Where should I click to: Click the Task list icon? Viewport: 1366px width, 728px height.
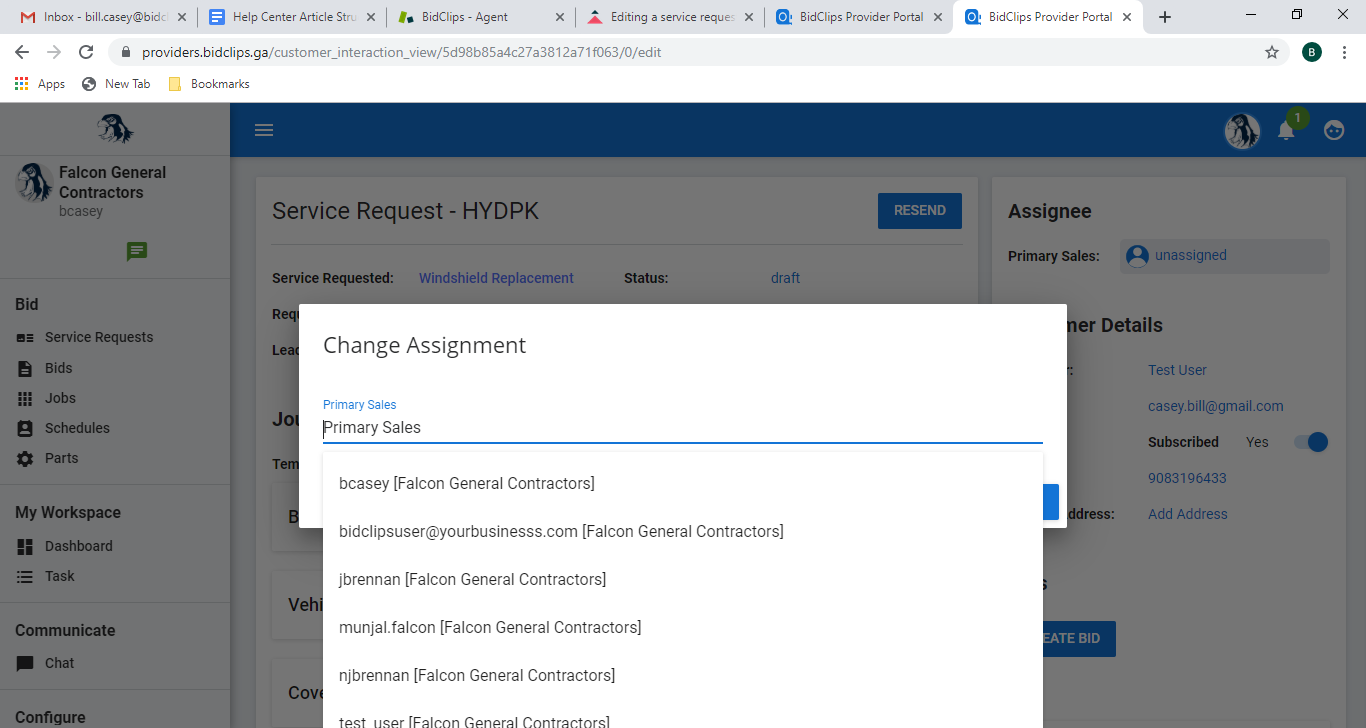25,576
